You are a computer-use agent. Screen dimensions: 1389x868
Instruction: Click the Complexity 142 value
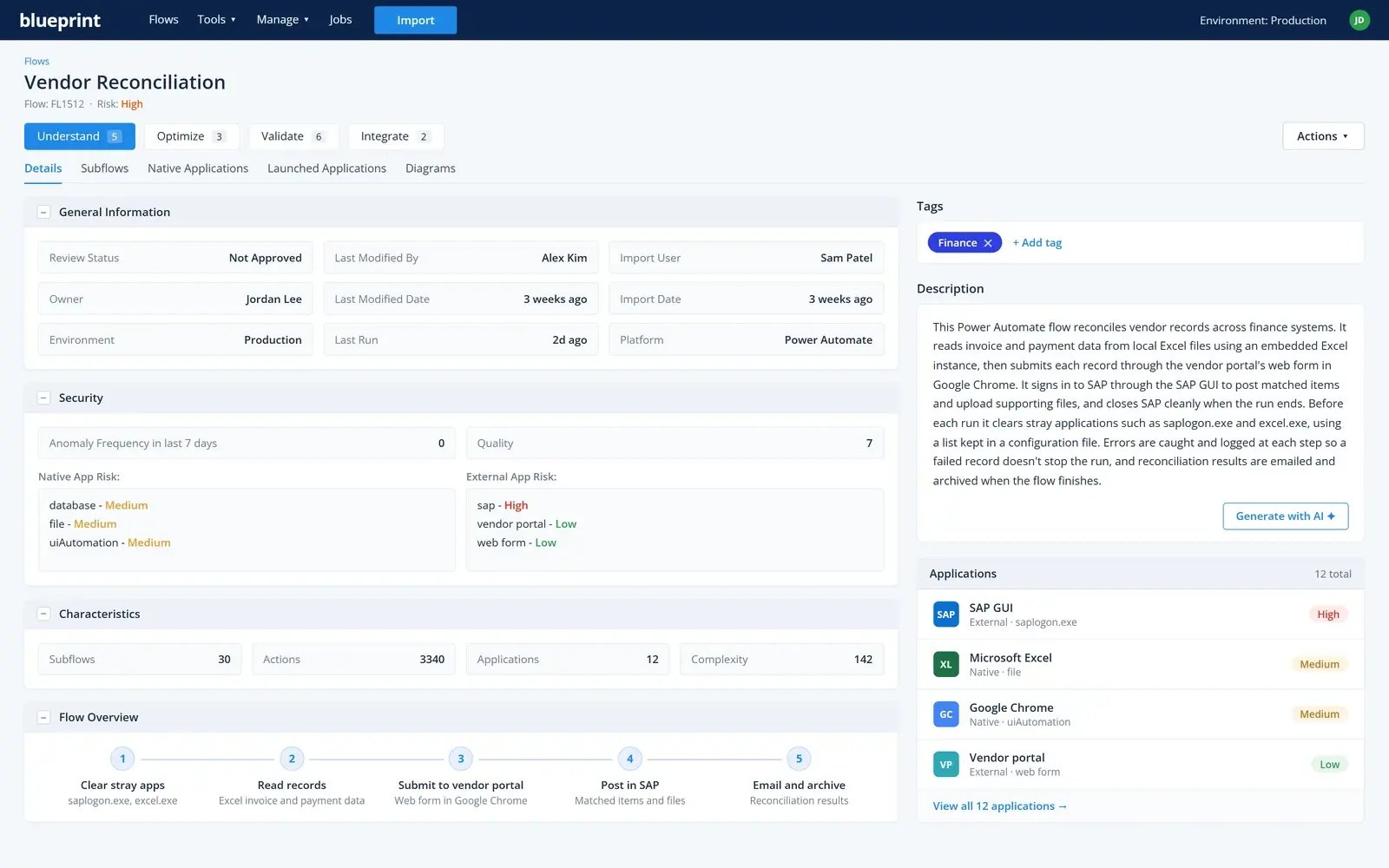click(863, 660)
